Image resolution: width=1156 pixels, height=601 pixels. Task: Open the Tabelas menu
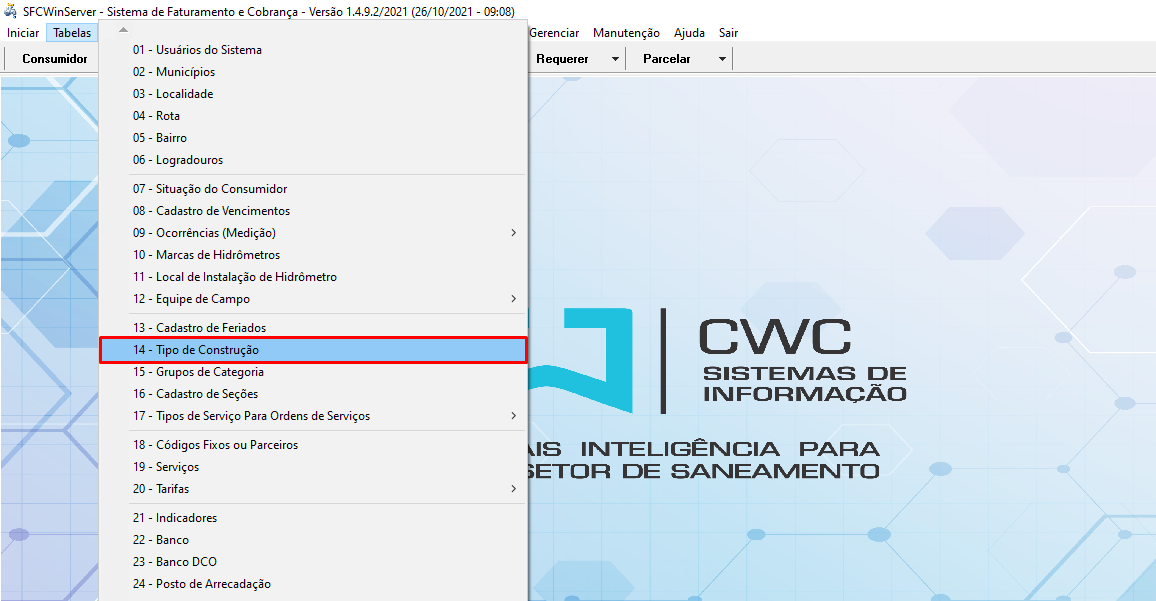click(x=72, y=33)
